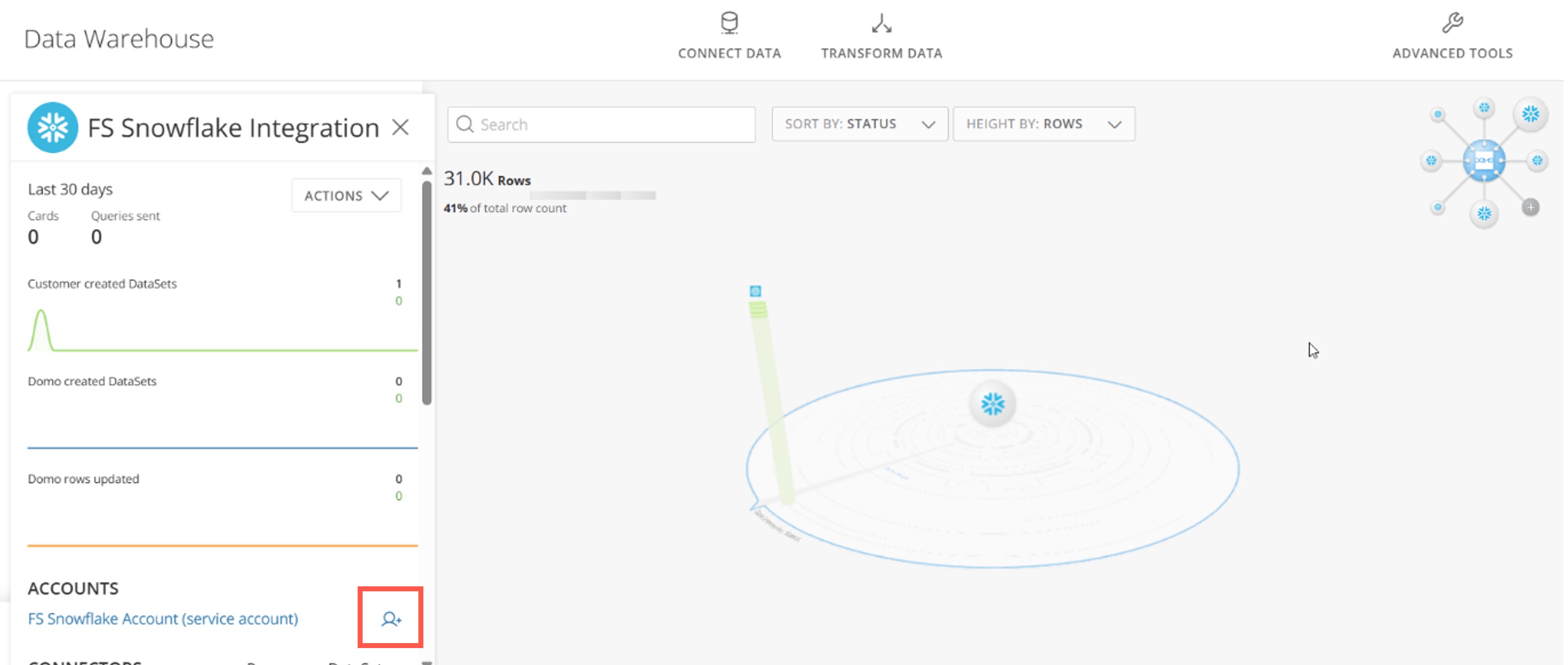Click the side panel scrollbar up arrow
The image size is (1568, 665).
(x=427, y=172)
